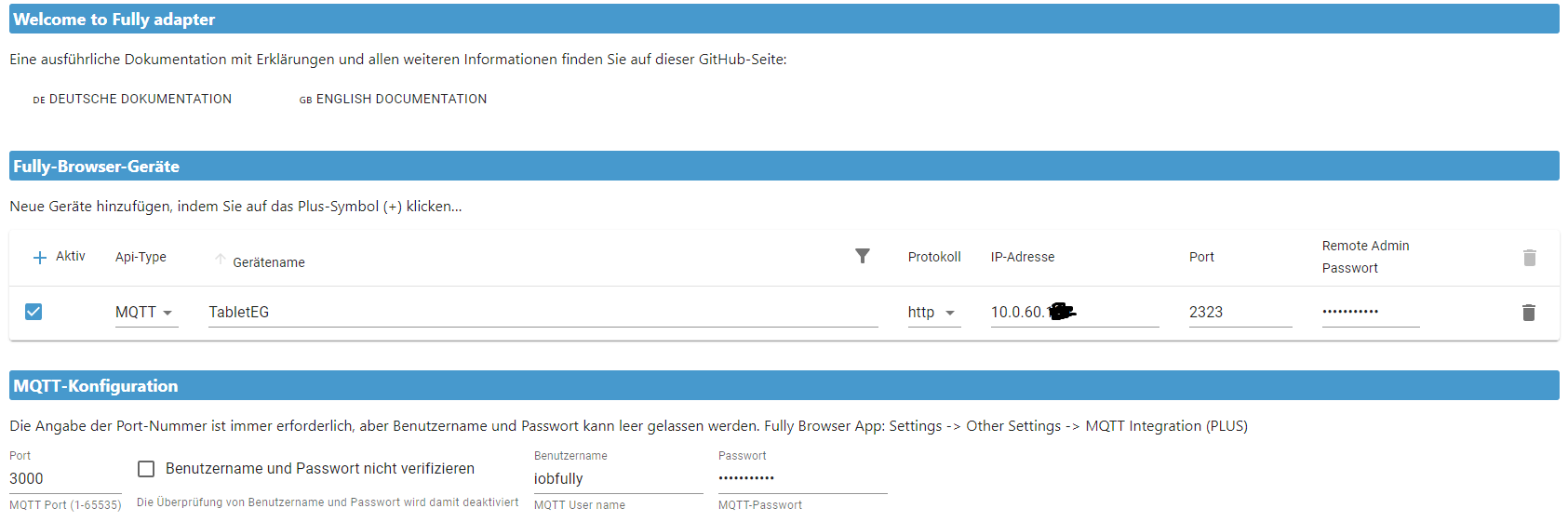
Task: Click the Api-Type column header
Action: coord(141,258)
